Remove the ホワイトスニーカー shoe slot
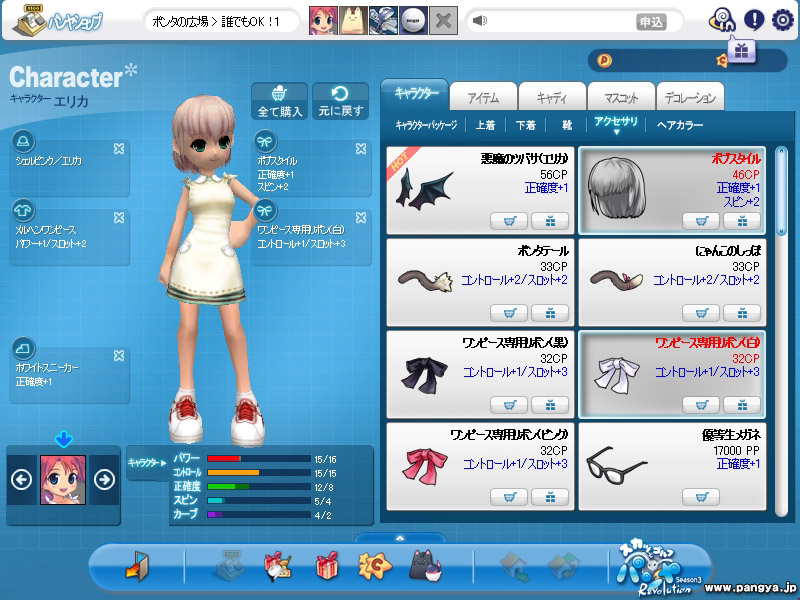 coord(119,356)
